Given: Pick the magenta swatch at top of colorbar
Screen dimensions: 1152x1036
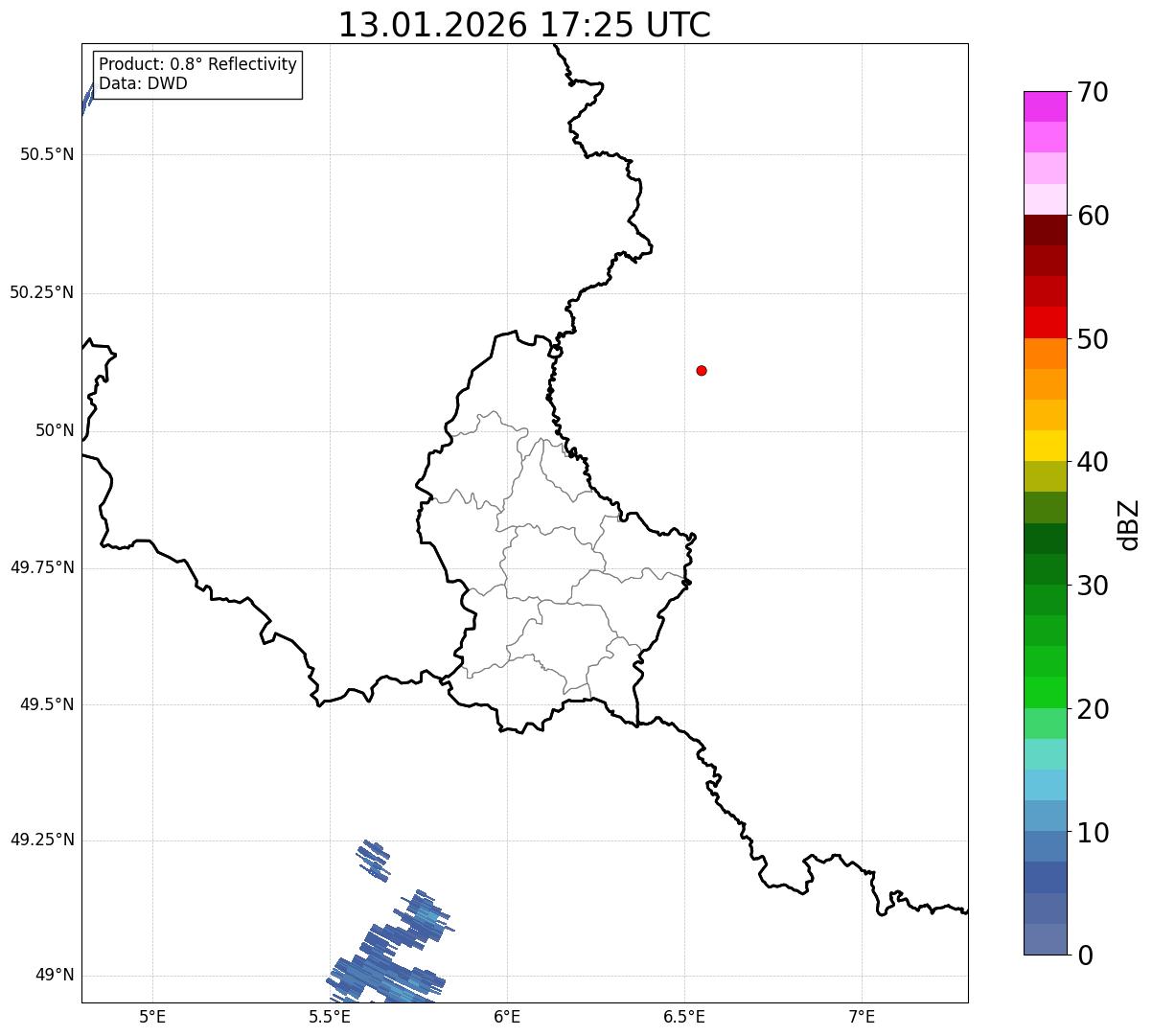Looking at the screenshot, I should [1045, 106].
